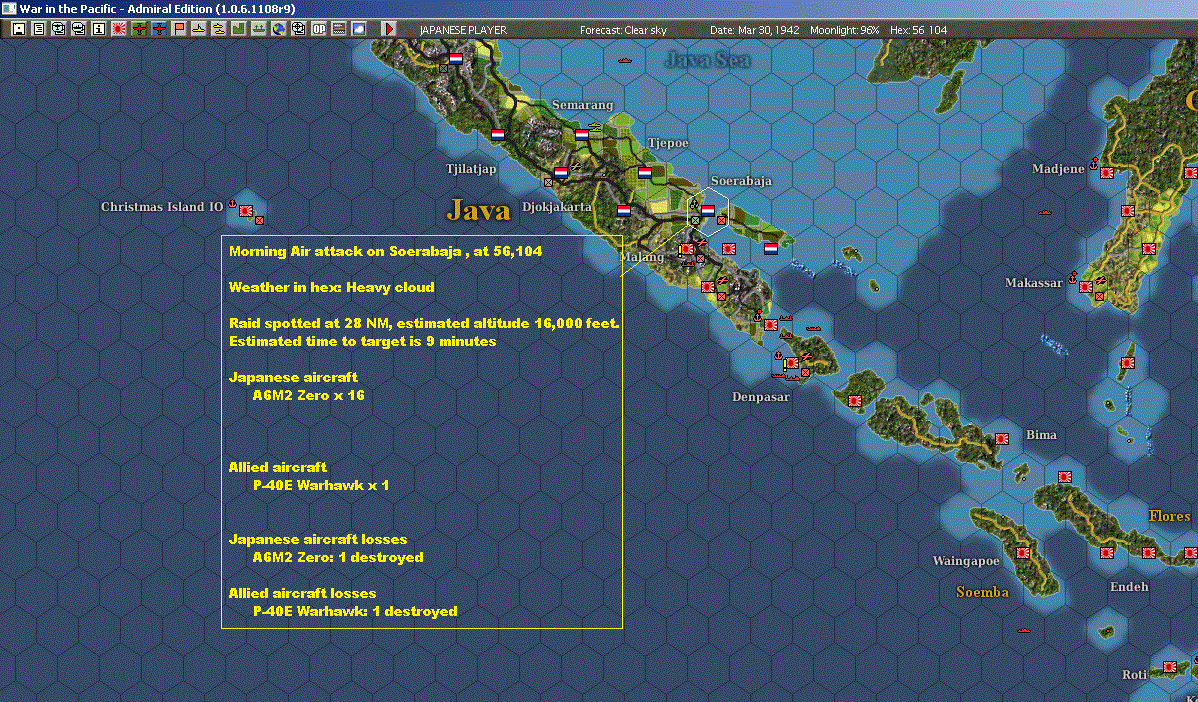This screenshot has width=1198, height=702.
Task: Click the ship with up arrows icon
Action: [258, 29]
